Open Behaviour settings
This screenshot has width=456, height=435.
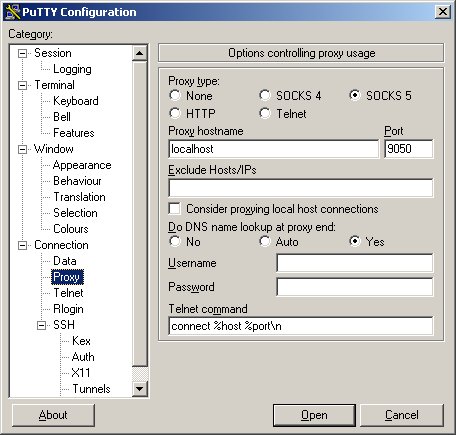pos(77,181)
